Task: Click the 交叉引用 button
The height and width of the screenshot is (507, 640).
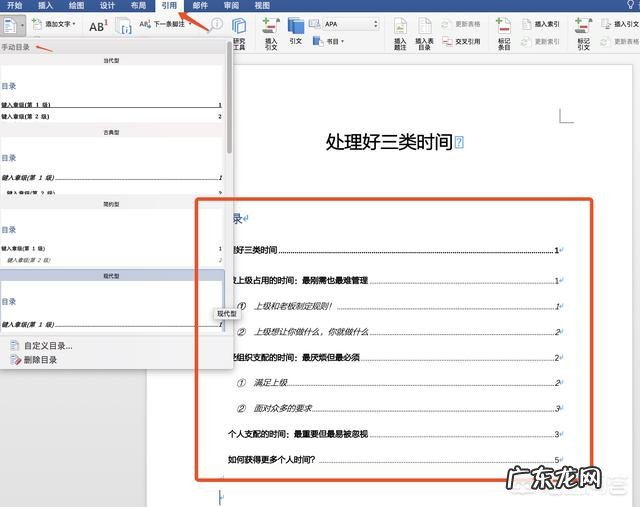Action: tap(462, 41)
